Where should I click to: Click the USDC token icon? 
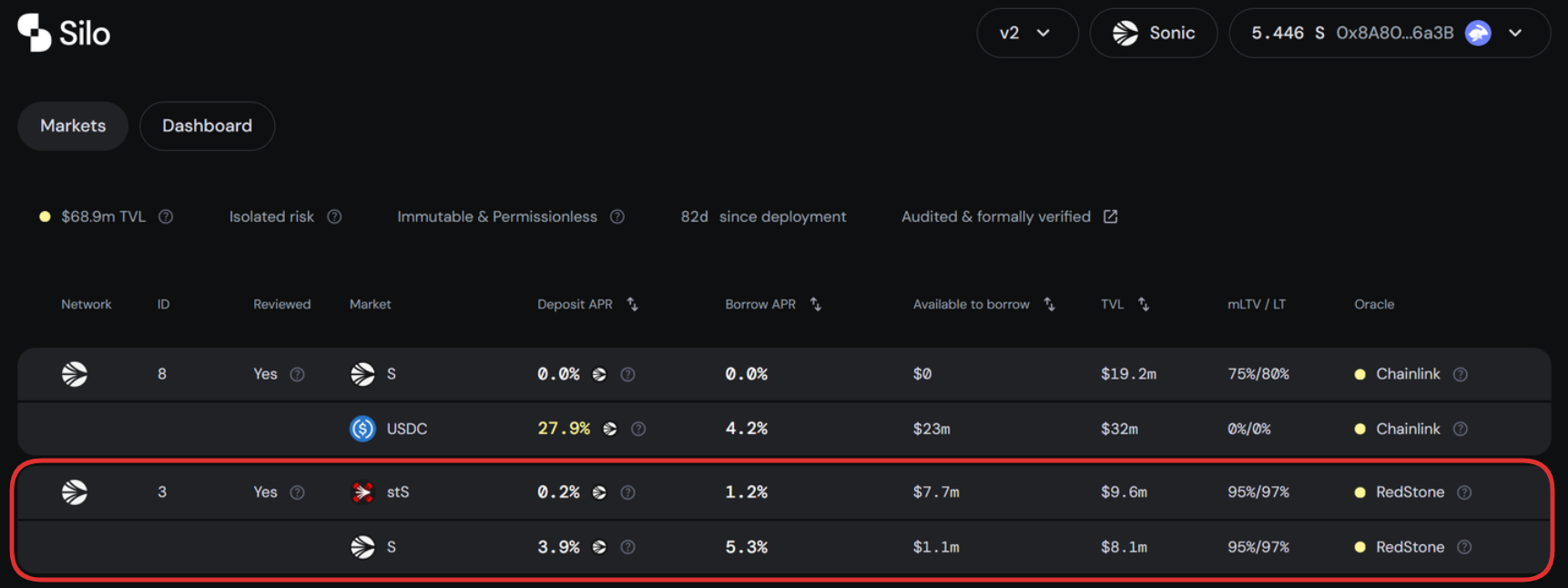pos(362,429)
